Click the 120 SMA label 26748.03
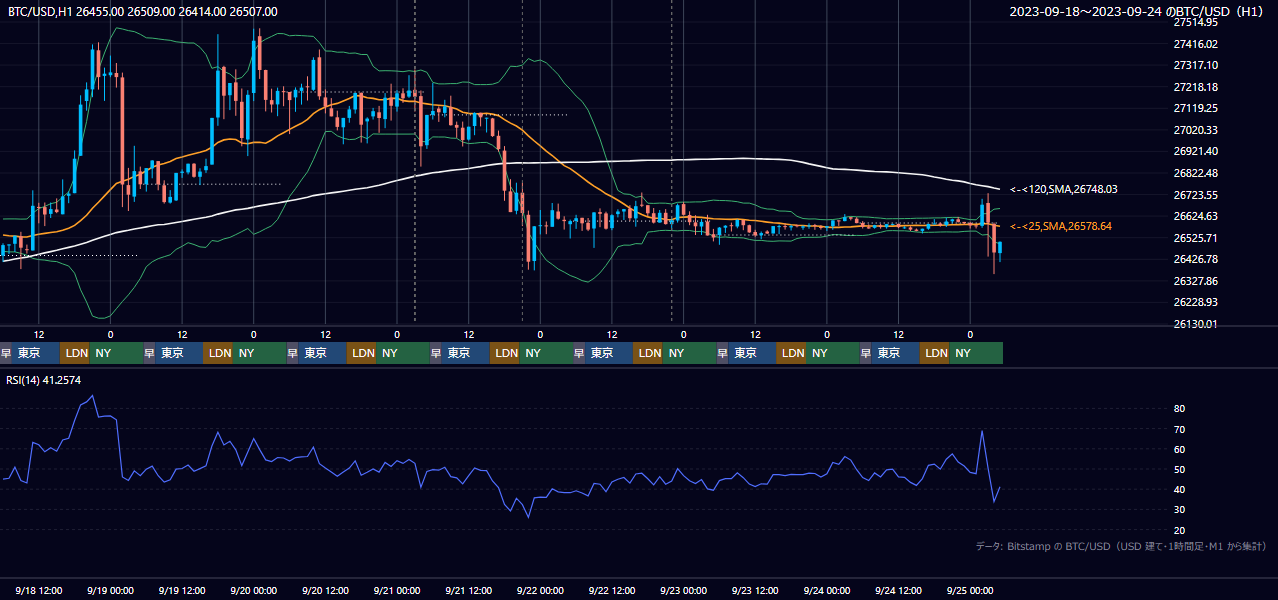 1063,189
